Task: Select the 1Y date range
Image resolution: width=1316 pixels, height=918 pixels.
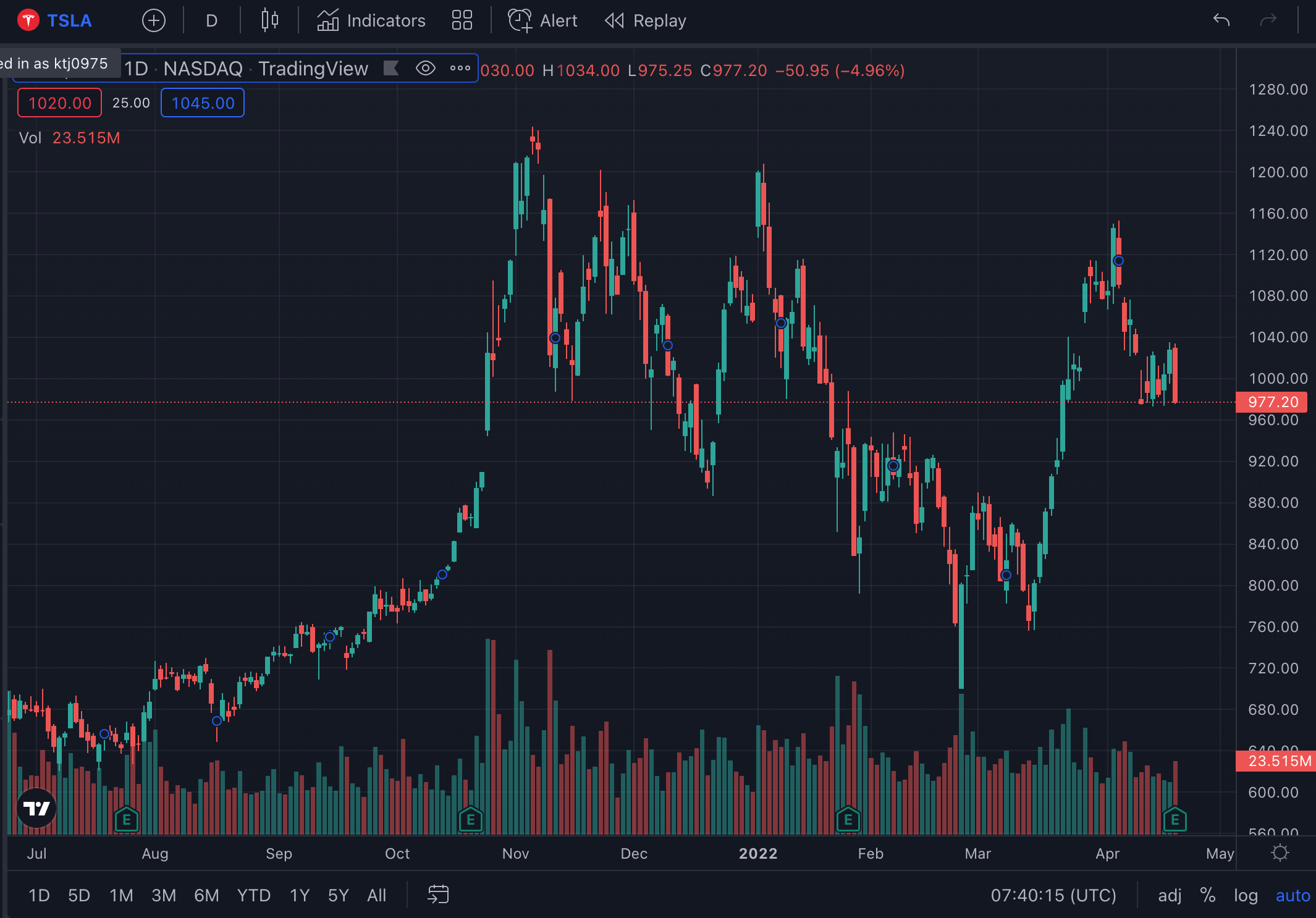Action: [300, 895]
